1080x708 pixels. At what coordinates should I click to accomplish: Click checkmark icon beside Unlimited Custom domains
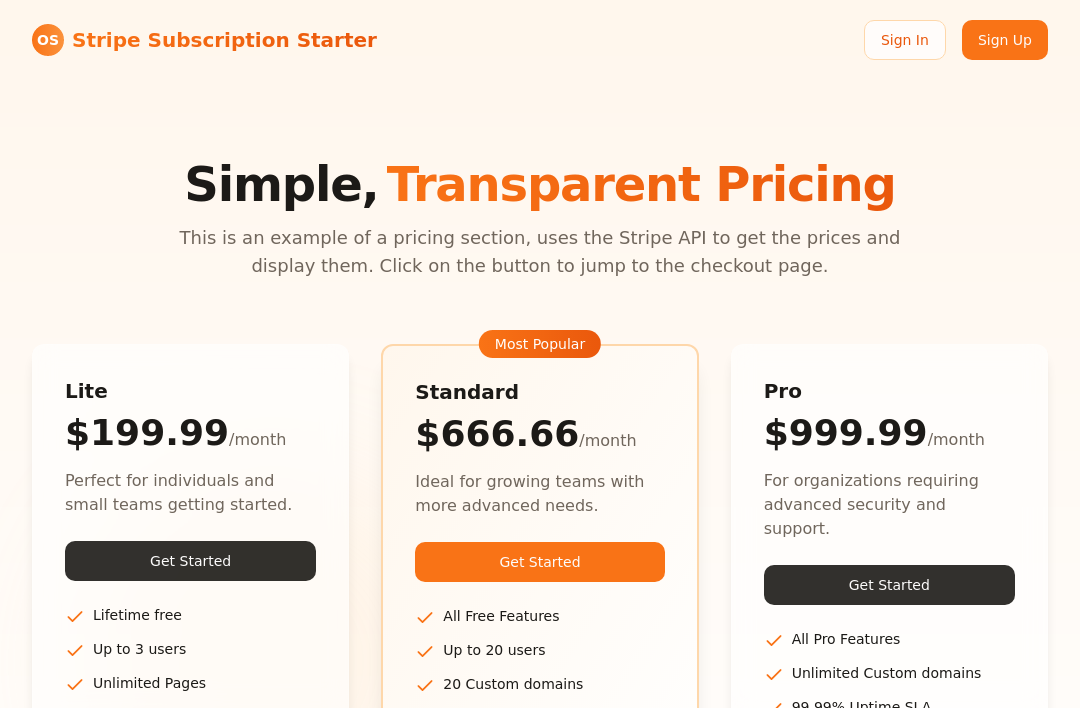coord(773,674)
